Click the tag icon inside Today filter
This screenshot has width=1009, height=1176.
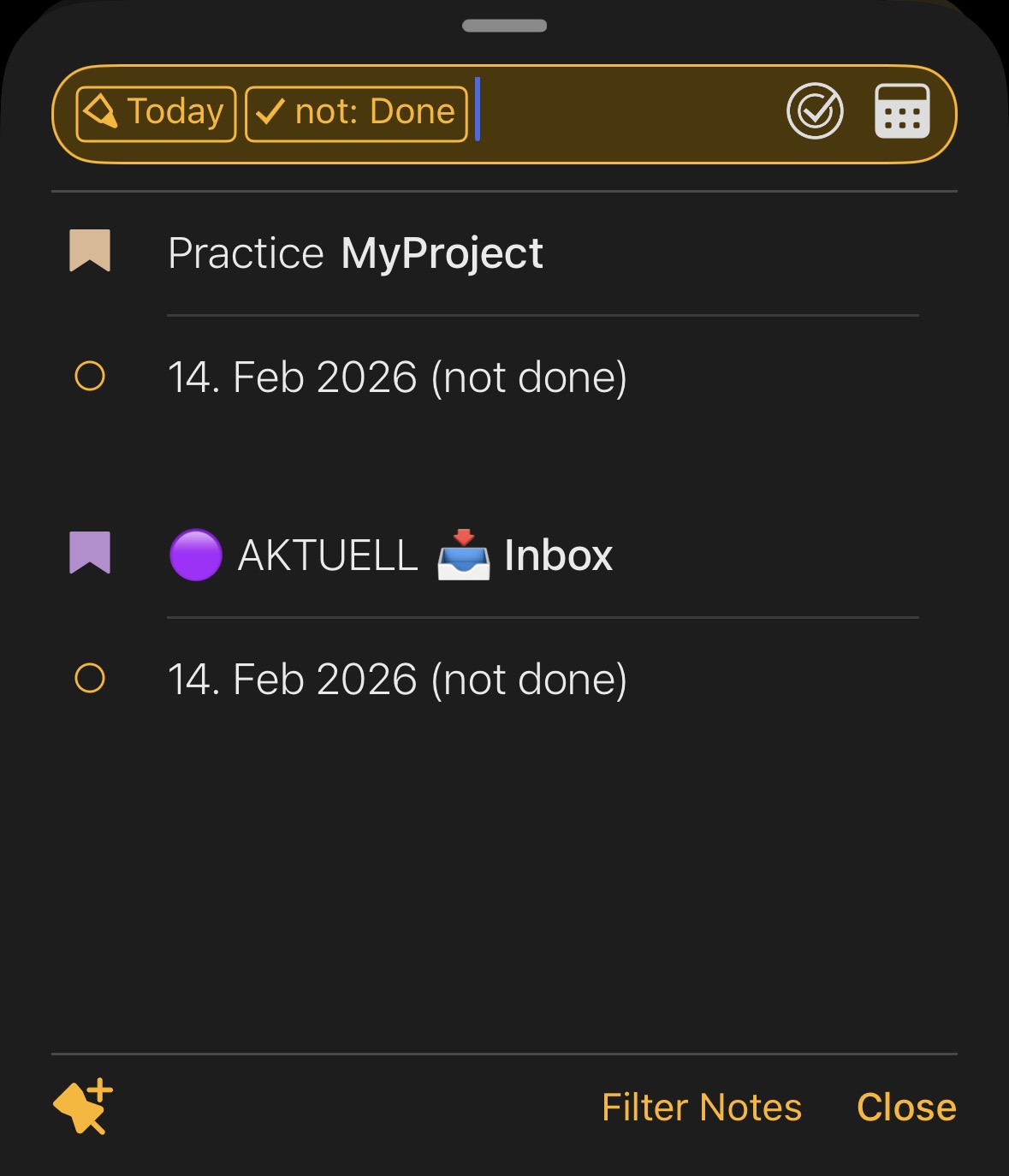point(100,111)
